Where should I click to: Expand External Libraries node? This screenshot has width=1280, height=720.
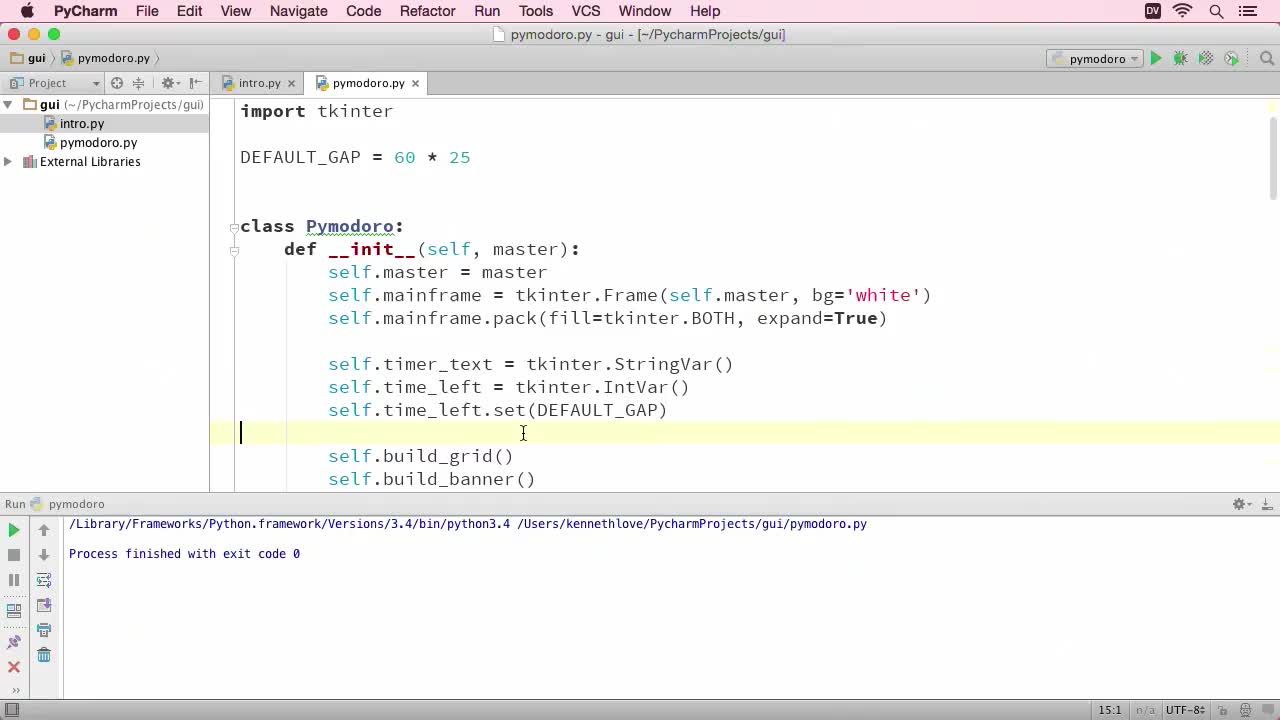(8, 161)
